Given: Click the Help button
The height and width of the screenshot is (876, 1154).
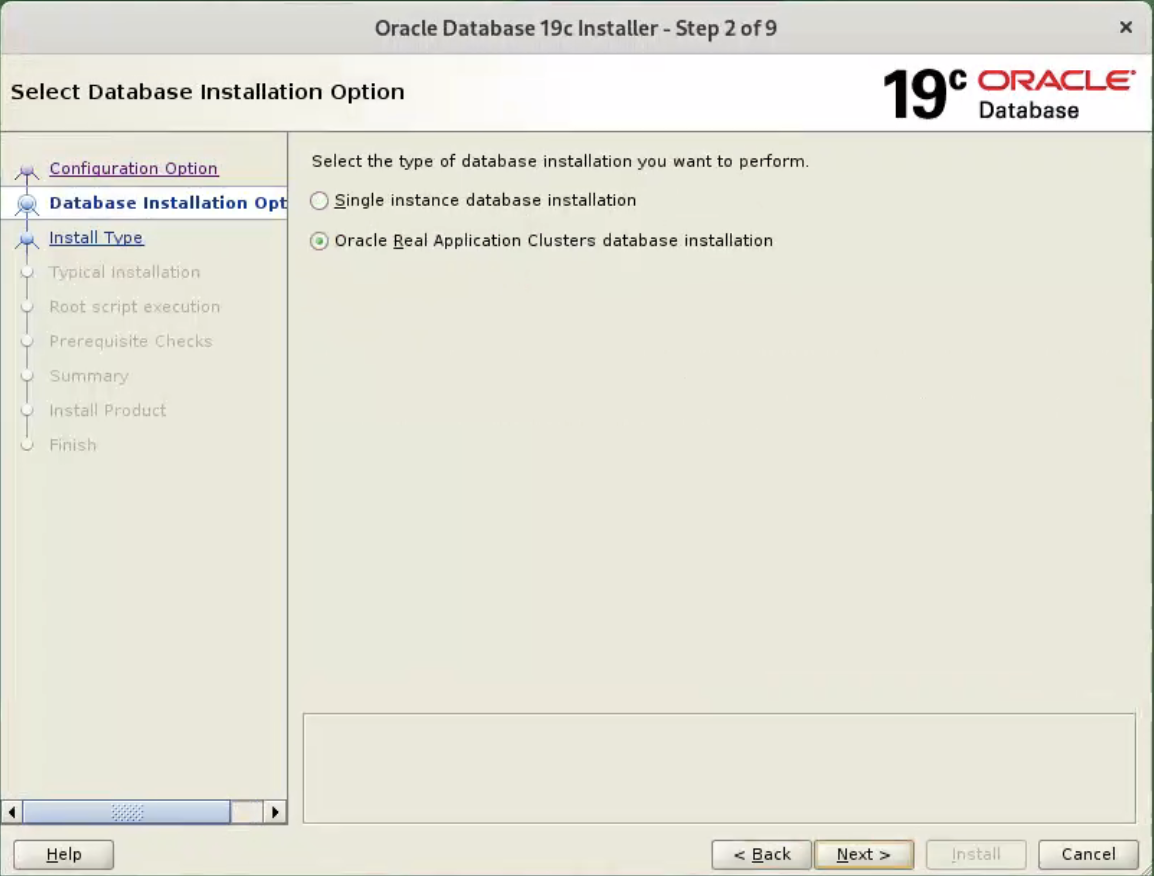Looking at the screenshot, I should click(x=63, y=854).
